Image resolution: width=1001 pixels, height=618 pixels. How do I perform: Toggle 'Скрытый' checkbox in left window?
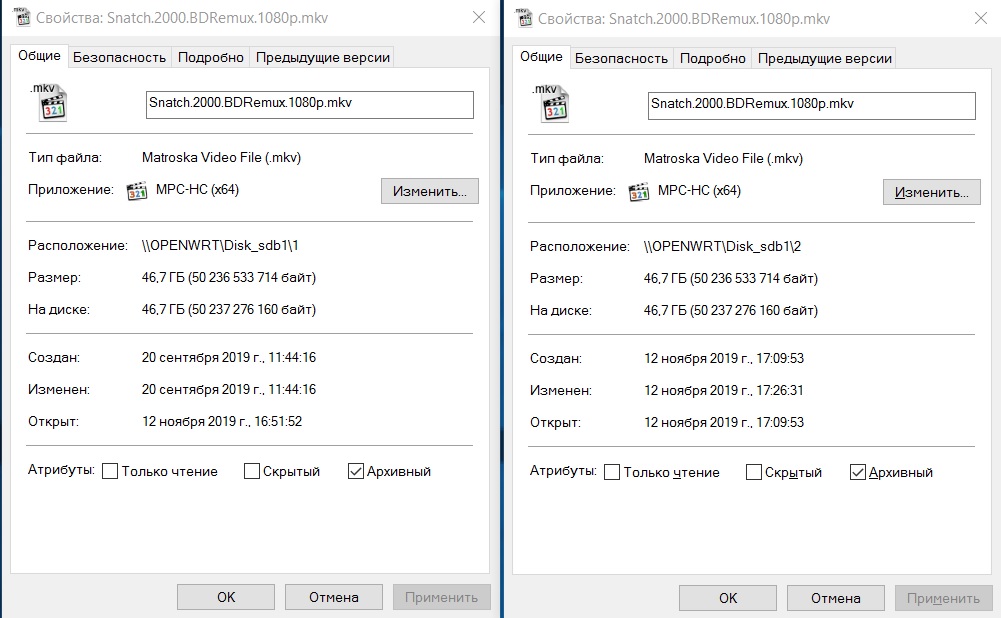[x=252, y=471]
